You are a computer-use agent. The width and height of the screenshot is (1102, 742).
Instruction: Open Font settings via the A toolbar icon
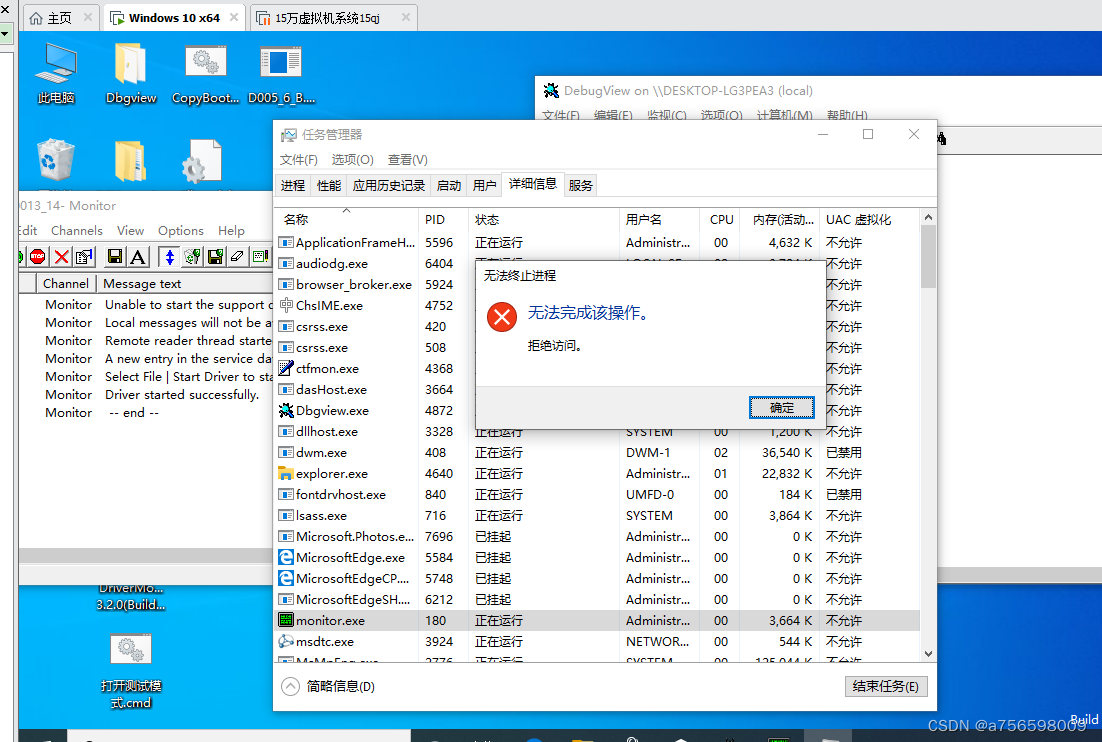(x=137, y=257)
